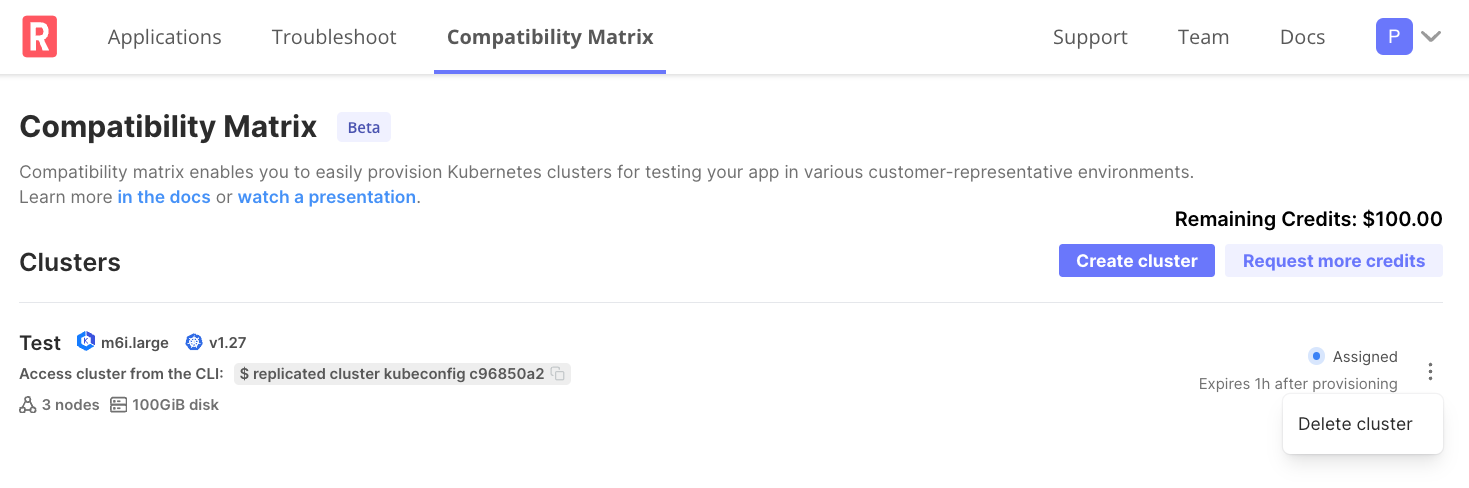Click the nodes icon for 3 nodes
This screenshot has width=1469, height=488.
click(28, 405)
